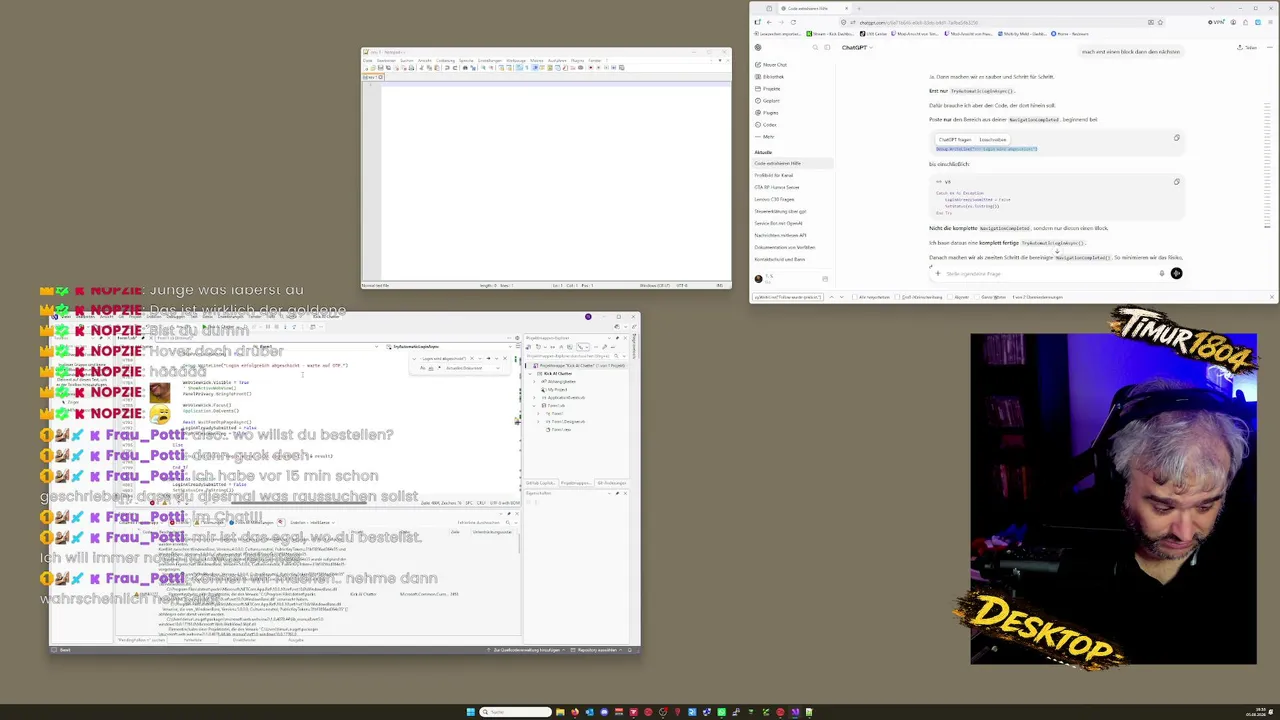Open 'Bibliothek' in ChatGPT sidebar
This screenshot has height=720, width=1280.
pos(769,77)
